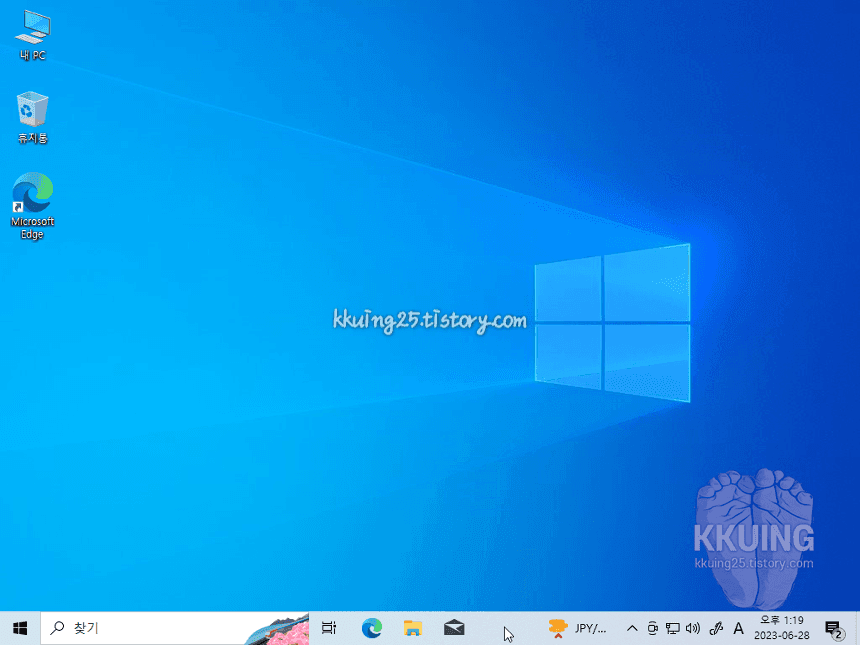This screenshot has width=860, height=645.
Task: Open network status tray icon
Action: pos(672,629)
